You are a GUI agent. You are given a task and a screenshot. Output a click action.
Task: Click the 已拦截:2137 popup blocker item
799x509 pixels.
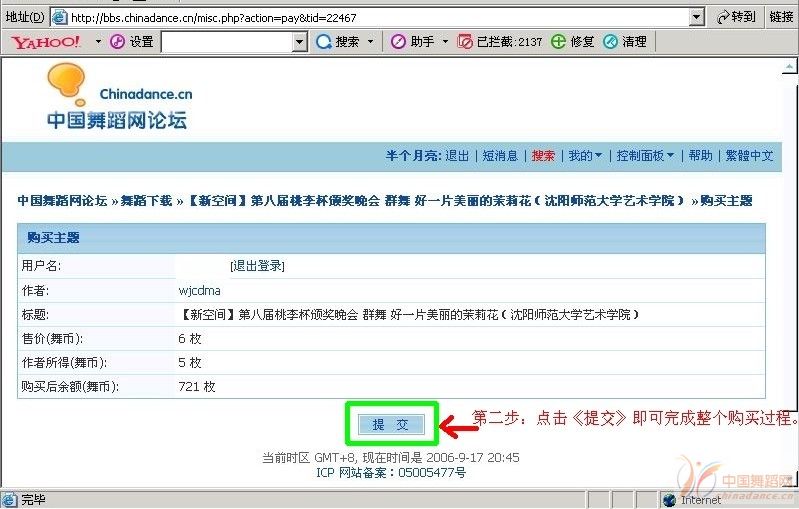(x=499, y=41)
